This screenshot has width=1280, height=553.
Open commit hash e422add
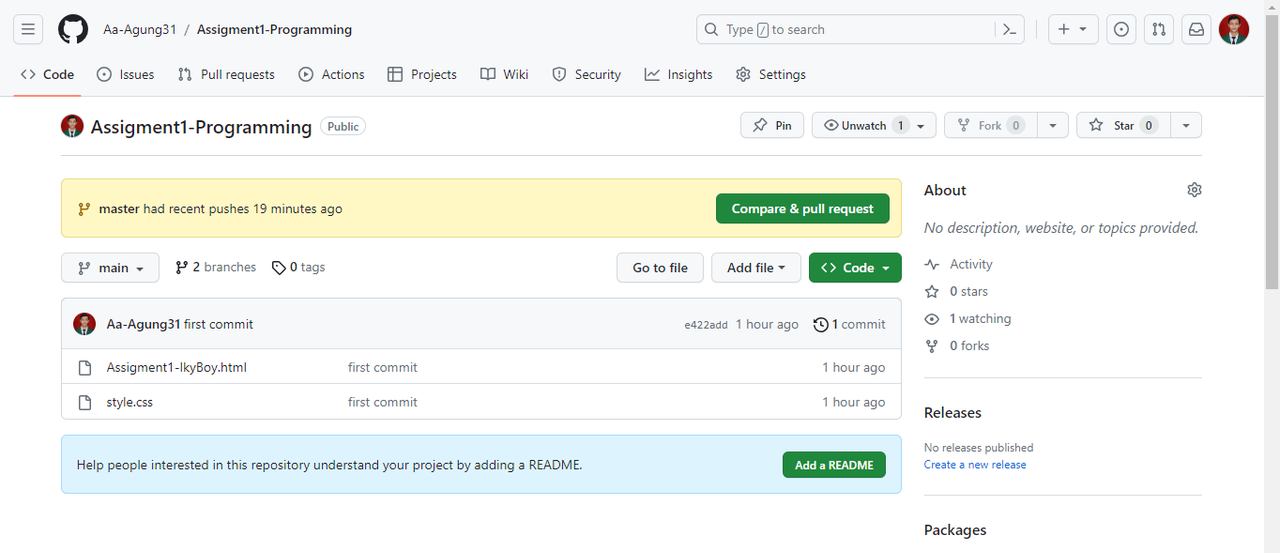coord(706,325)
